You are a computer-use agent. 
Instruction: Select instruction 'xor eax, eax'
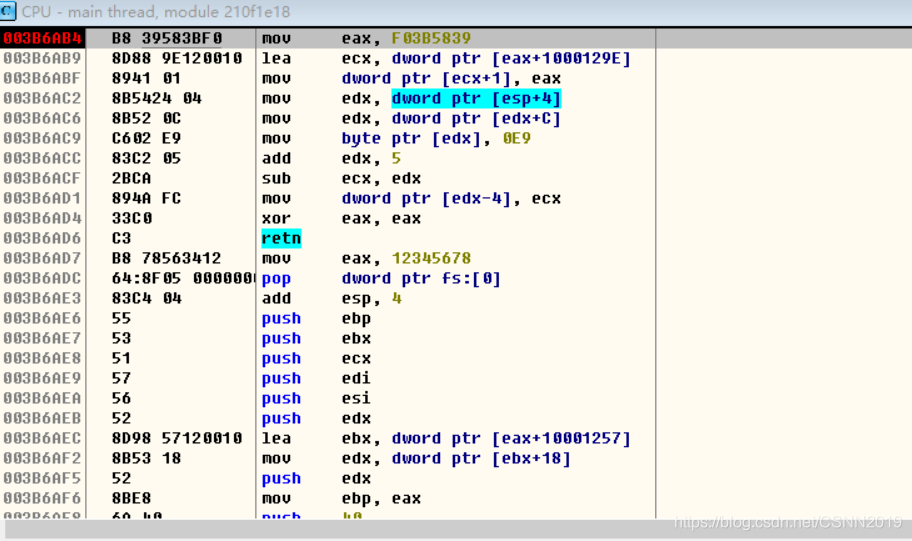coord(342,219)
